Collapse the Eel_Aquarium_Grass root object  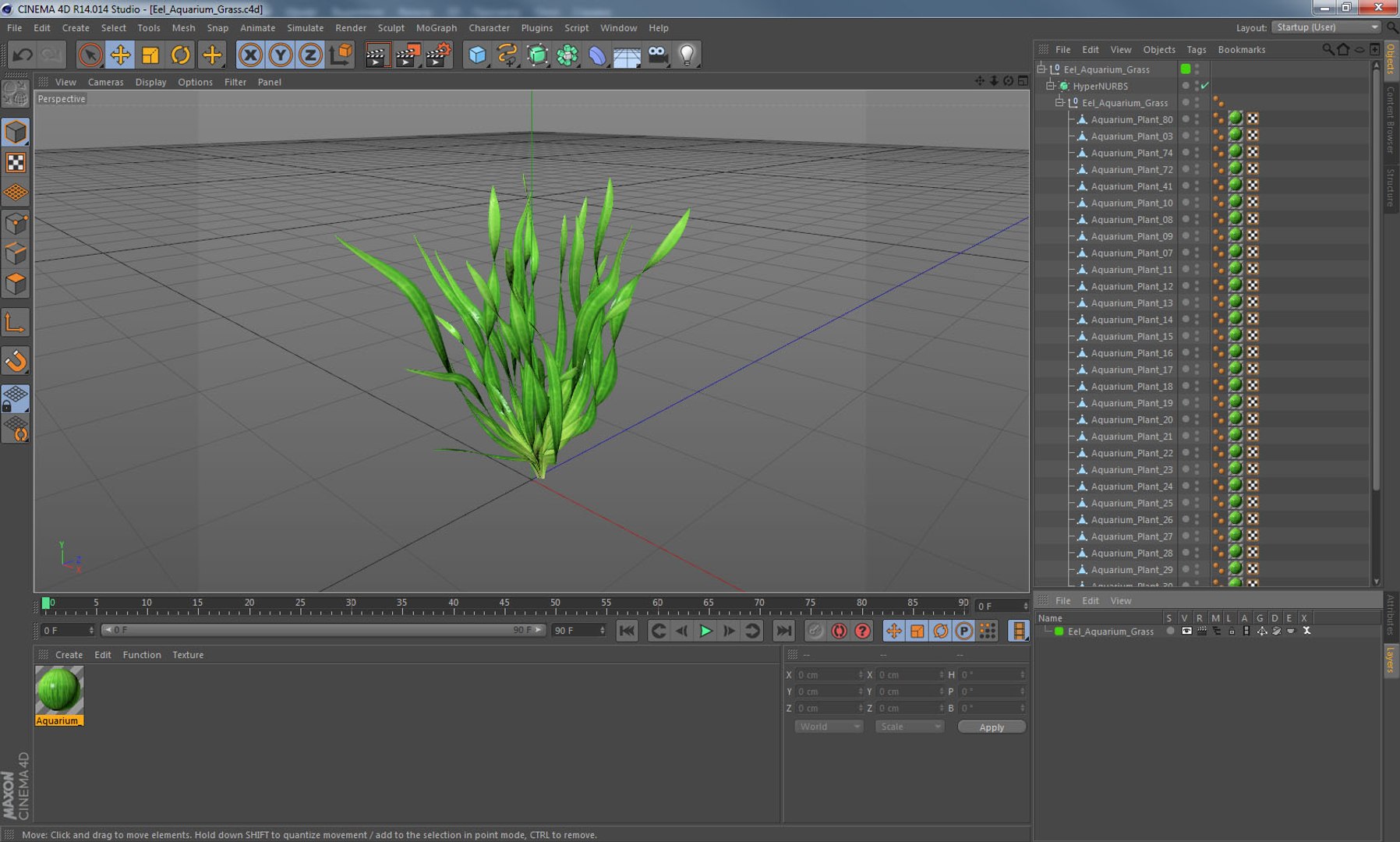pyautogui.click(x=1041, y=69)
